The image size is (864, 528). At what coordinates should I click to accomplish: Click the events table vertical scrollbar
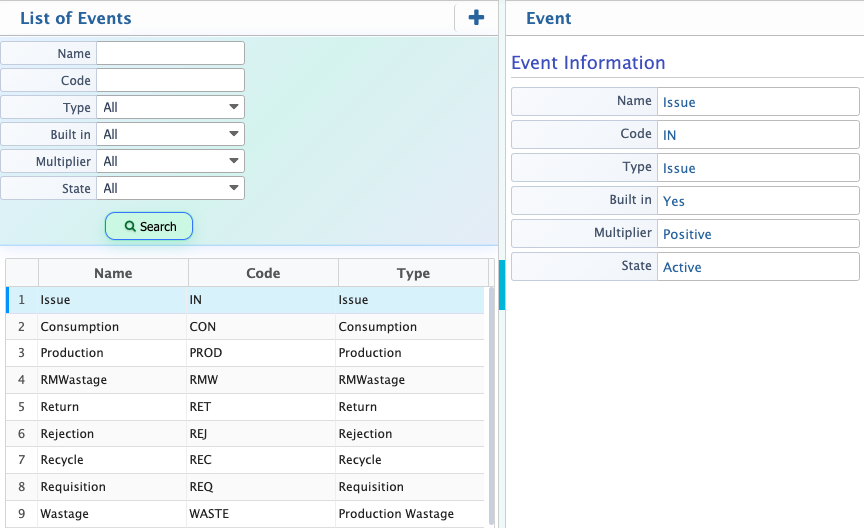492,405
